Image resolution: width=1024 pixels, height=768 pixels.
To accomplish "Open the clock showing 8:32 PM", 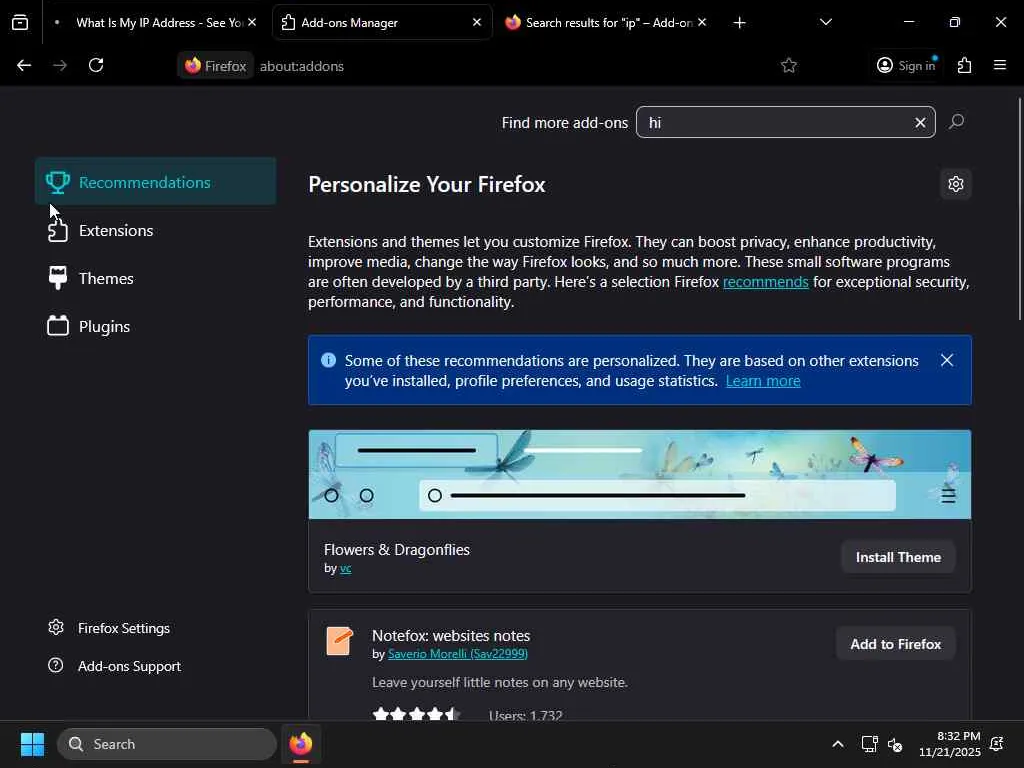I will click(950, 744).
